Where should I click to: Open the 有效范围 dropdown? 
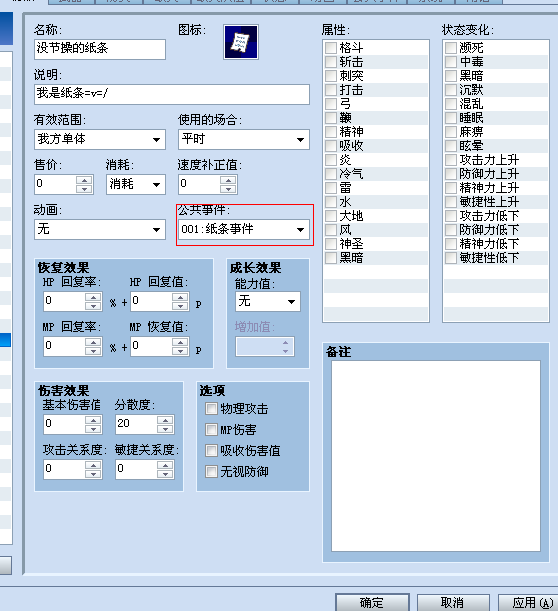tap(100, 140)
